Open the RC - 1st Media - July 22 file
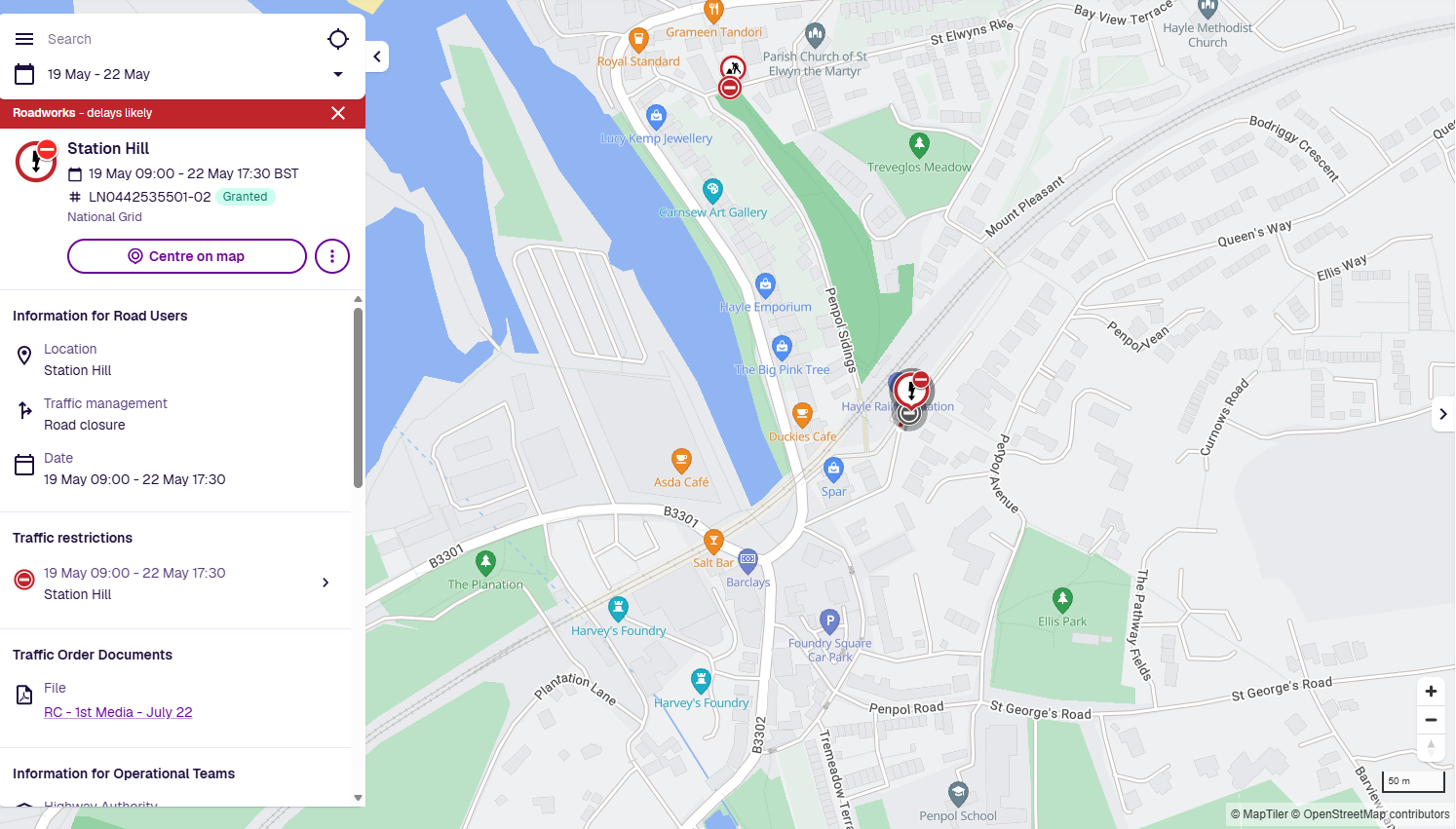Viewport: 1456px width, 829px height. click(118, 712)
